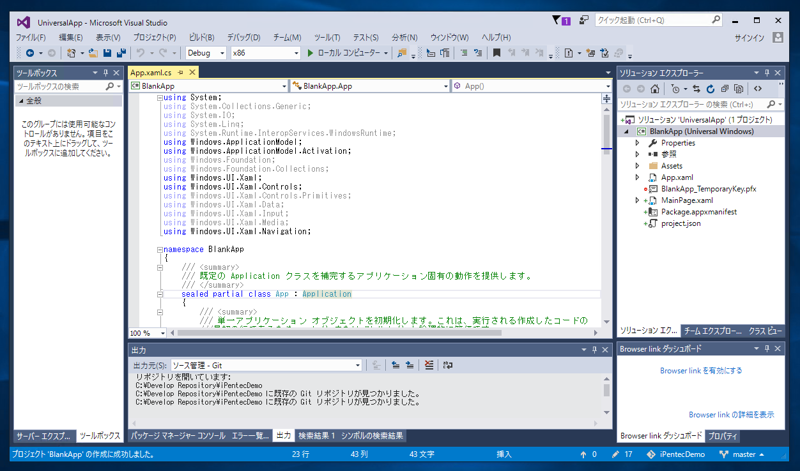Click View Code icon in Solution Explorer

[x=758, y=89]
